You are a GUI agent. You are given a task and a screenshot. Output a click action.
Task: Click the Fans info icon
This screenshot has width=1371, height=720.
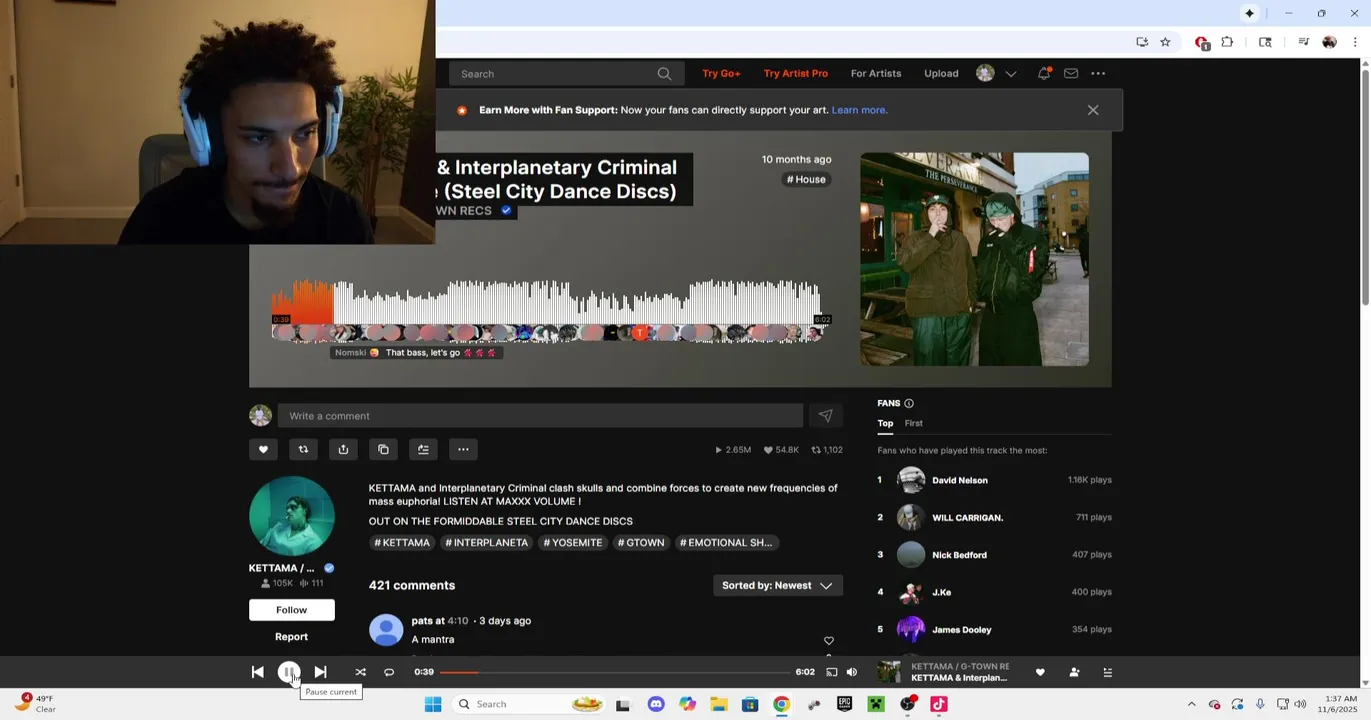[x=909, y=403]
